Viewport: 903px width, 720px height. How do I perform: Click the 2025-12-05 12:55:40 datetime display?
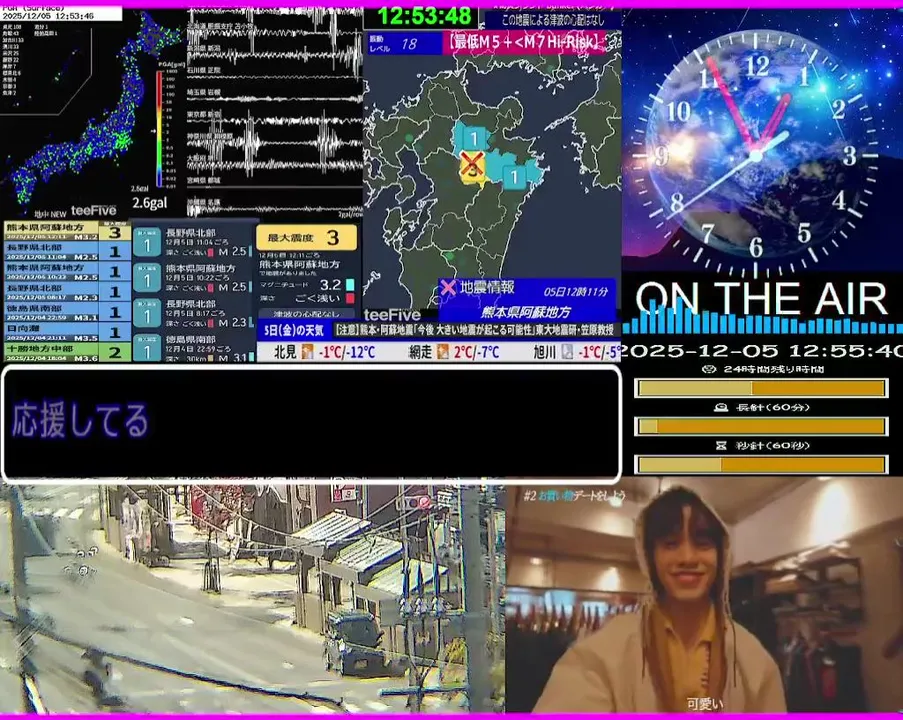pyautogui.click(x=762, y=350)
